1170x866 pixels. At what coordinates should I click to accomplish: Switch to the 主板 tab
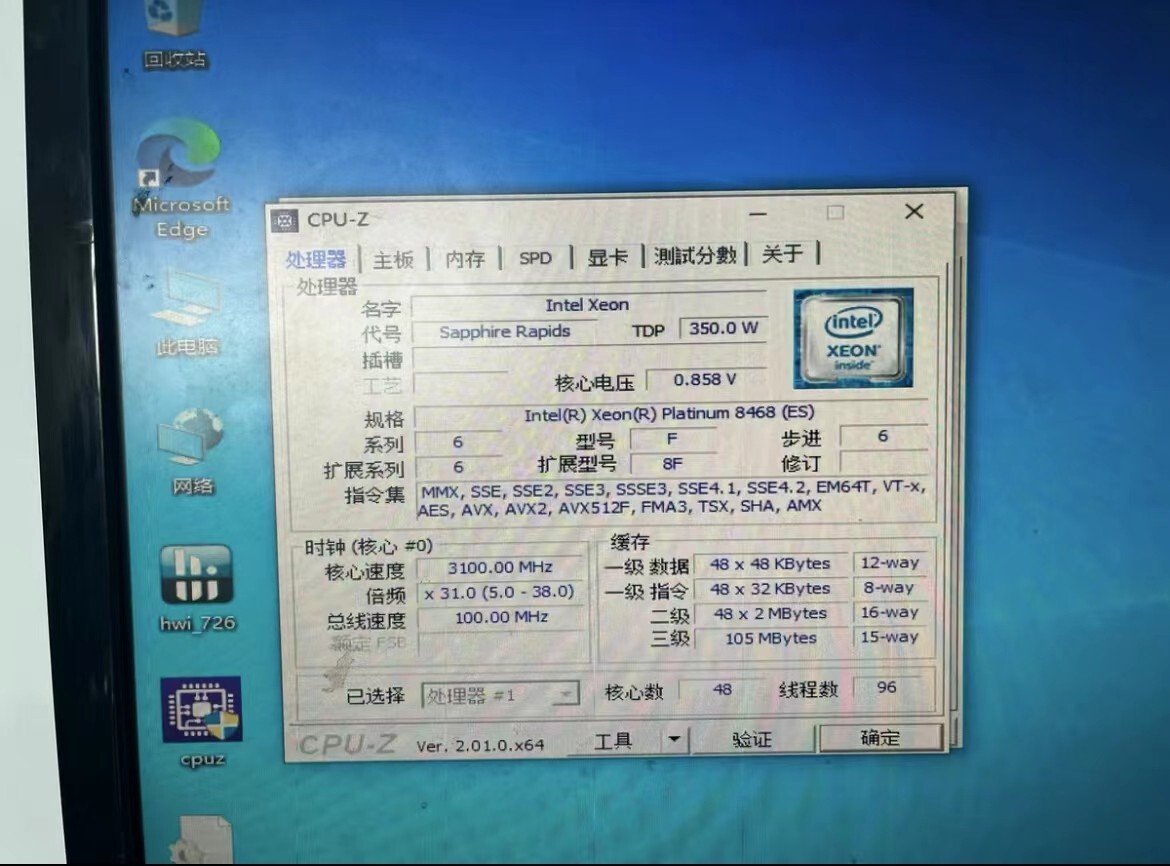(393, 260)
